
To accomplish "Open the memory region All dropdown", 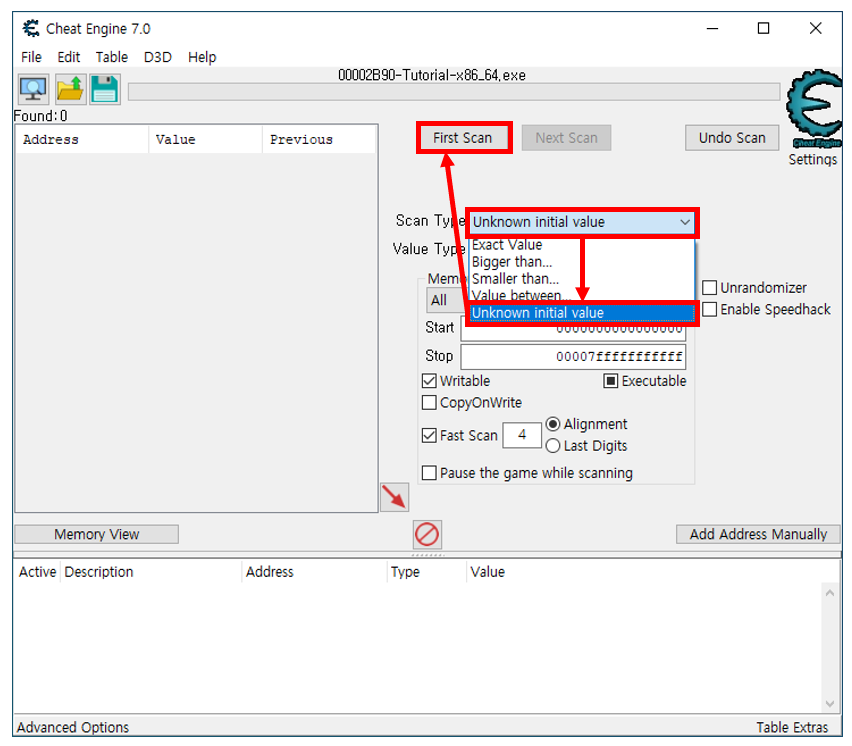I will [446, 300].
